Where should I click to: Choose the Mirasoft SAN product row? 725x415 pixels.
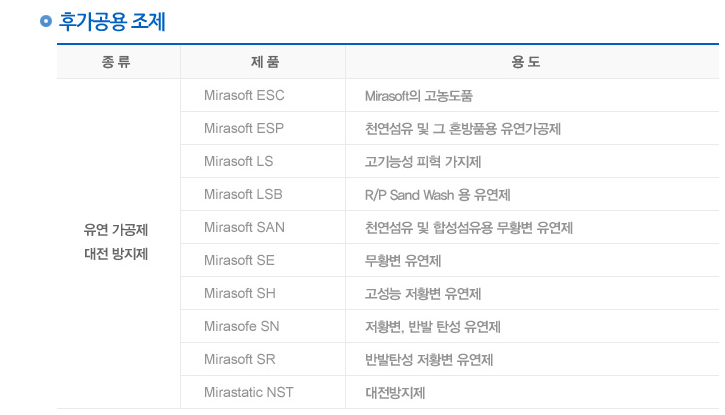coord(244,227)
